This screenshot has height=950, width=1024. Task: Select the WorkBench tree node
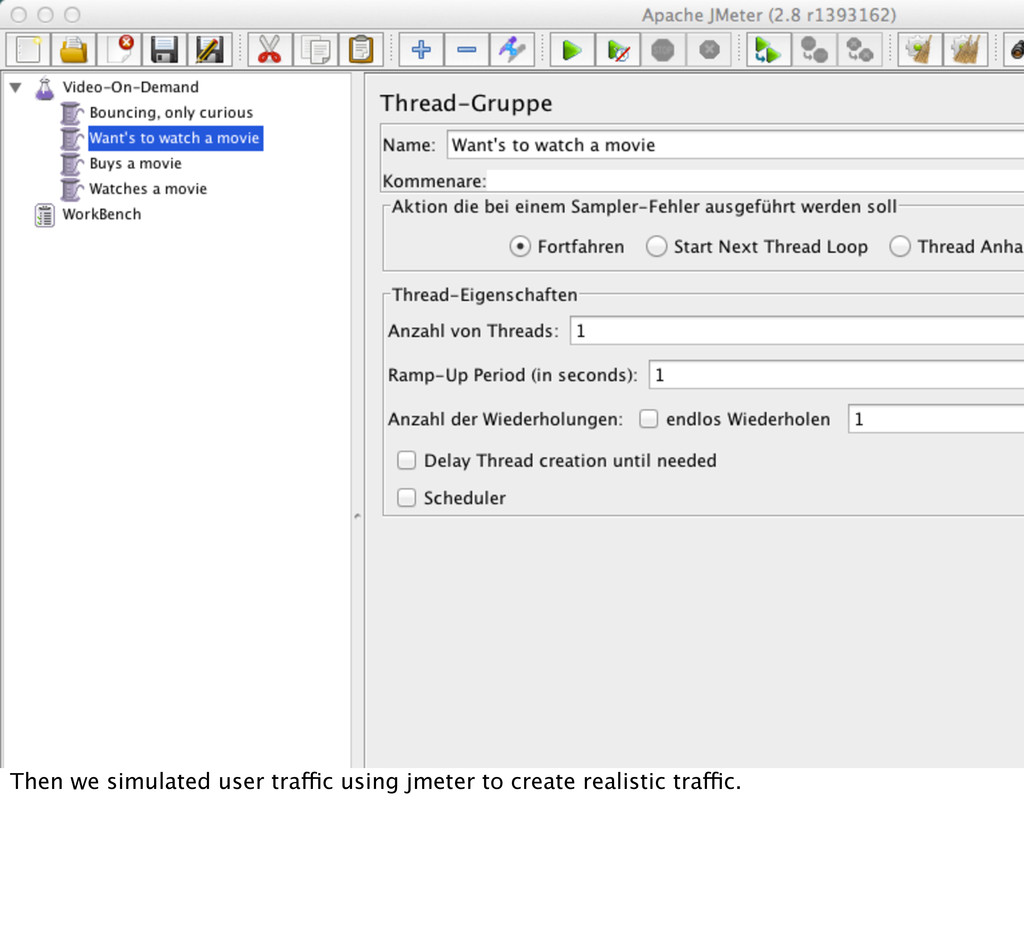click(101, 215)
